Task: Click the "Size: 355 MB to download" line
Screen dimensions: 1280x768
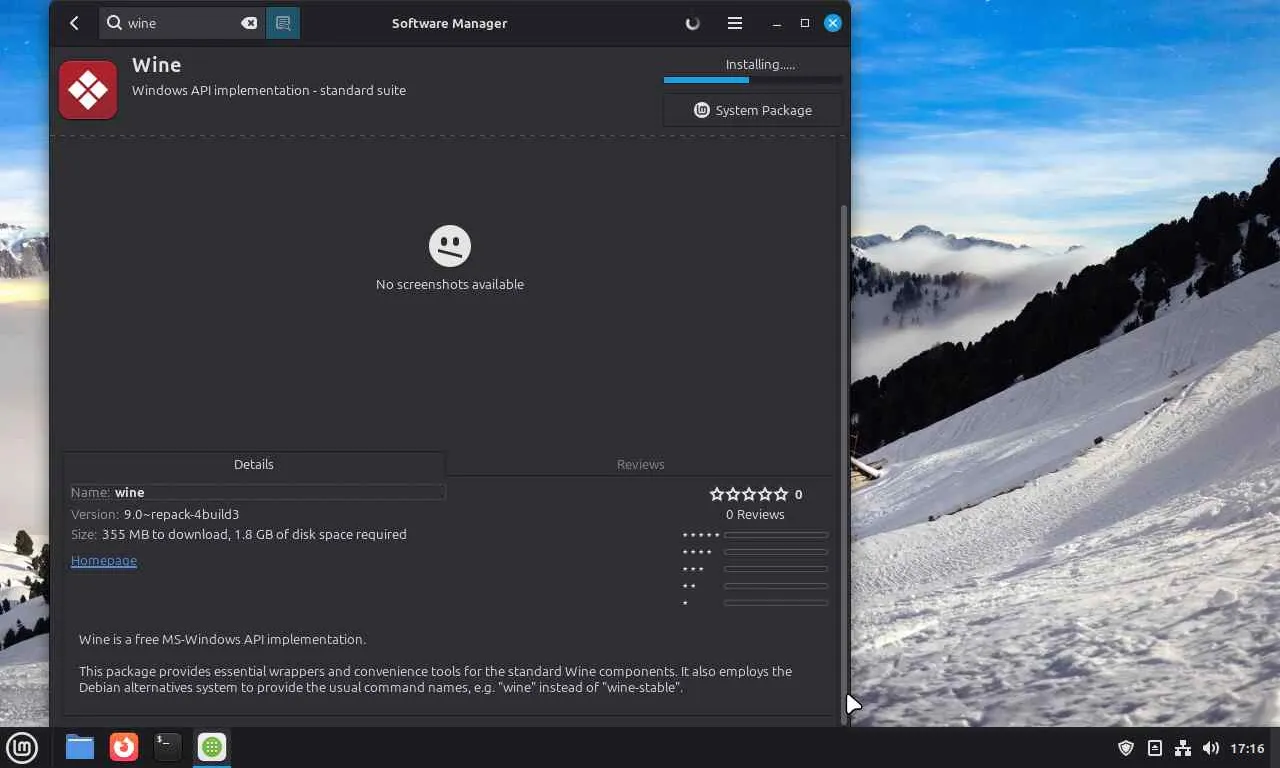Action: point(239,534)
